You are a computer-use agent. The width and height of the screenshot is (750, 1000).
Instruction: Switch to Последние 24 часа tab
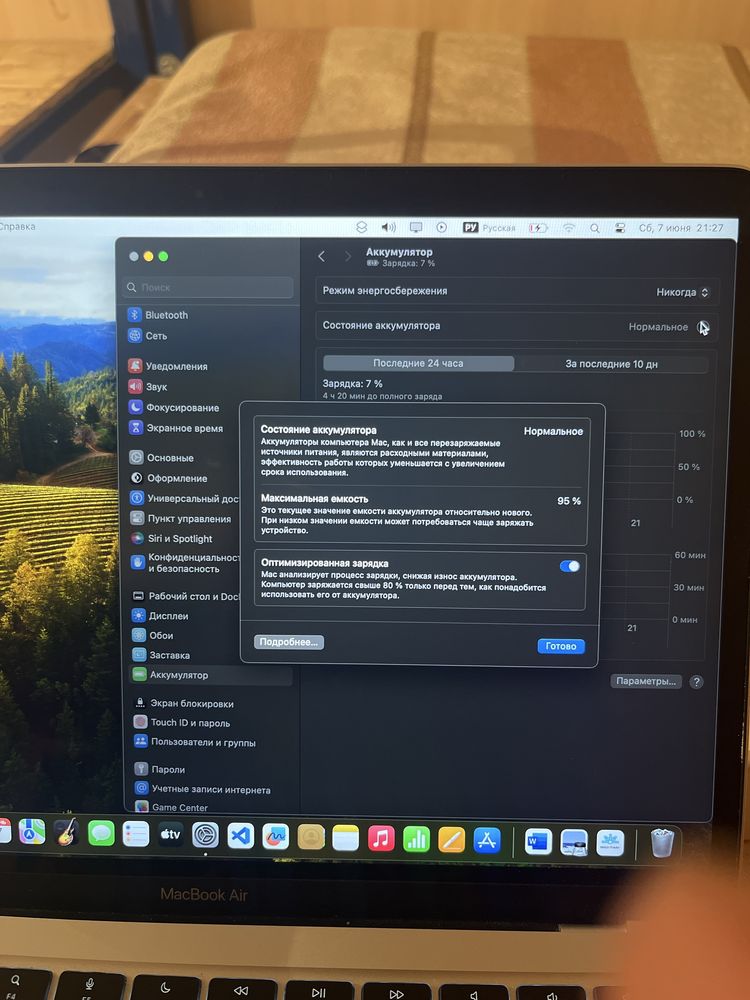click(418, 363)
